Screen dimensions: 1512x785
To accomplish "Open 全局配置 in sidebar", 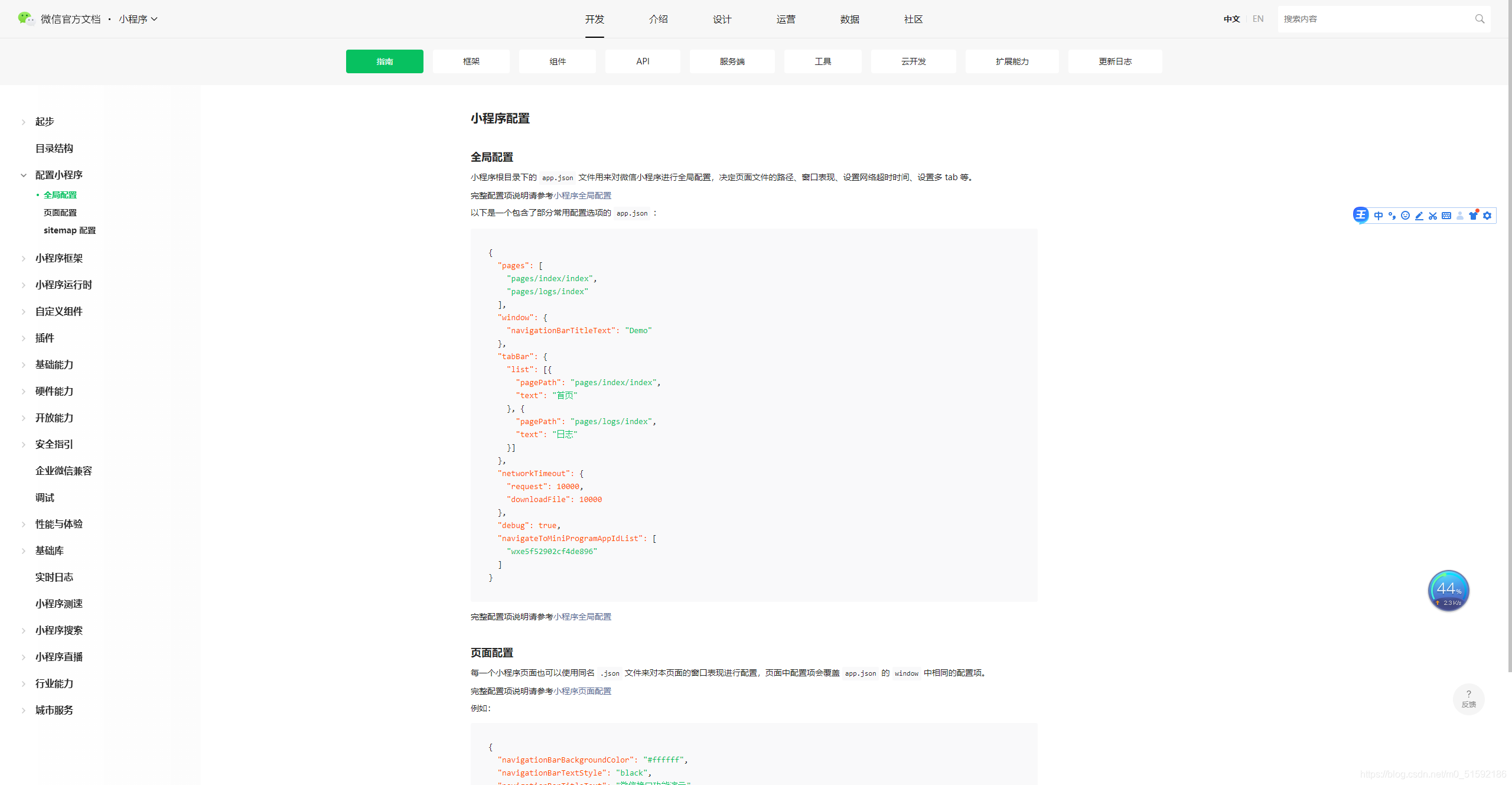I will (x=60, y=195).
